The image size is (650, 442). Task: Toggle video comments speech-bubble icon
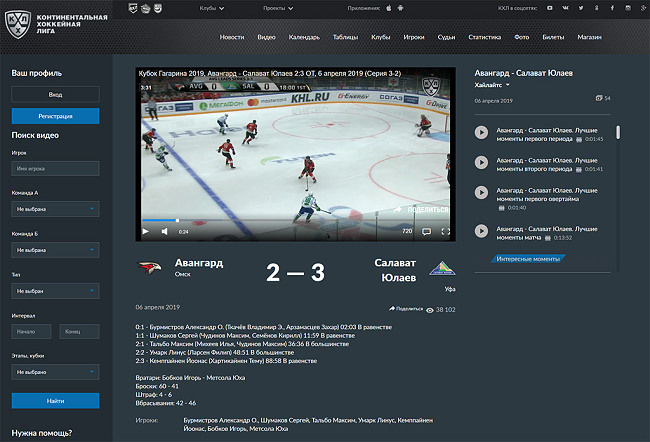tap(427, 231)
